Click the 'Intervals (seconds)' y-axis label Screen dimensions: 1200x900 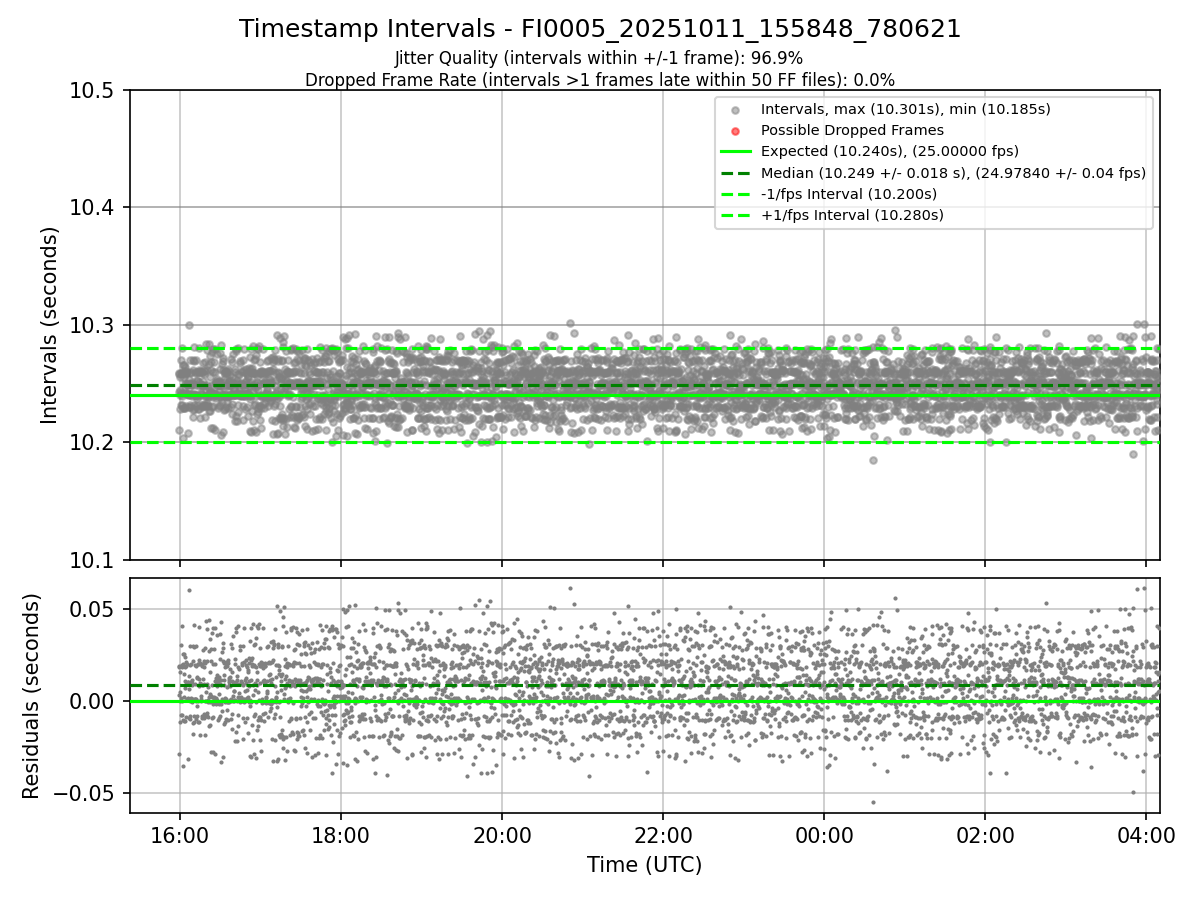tap(50, 325)
